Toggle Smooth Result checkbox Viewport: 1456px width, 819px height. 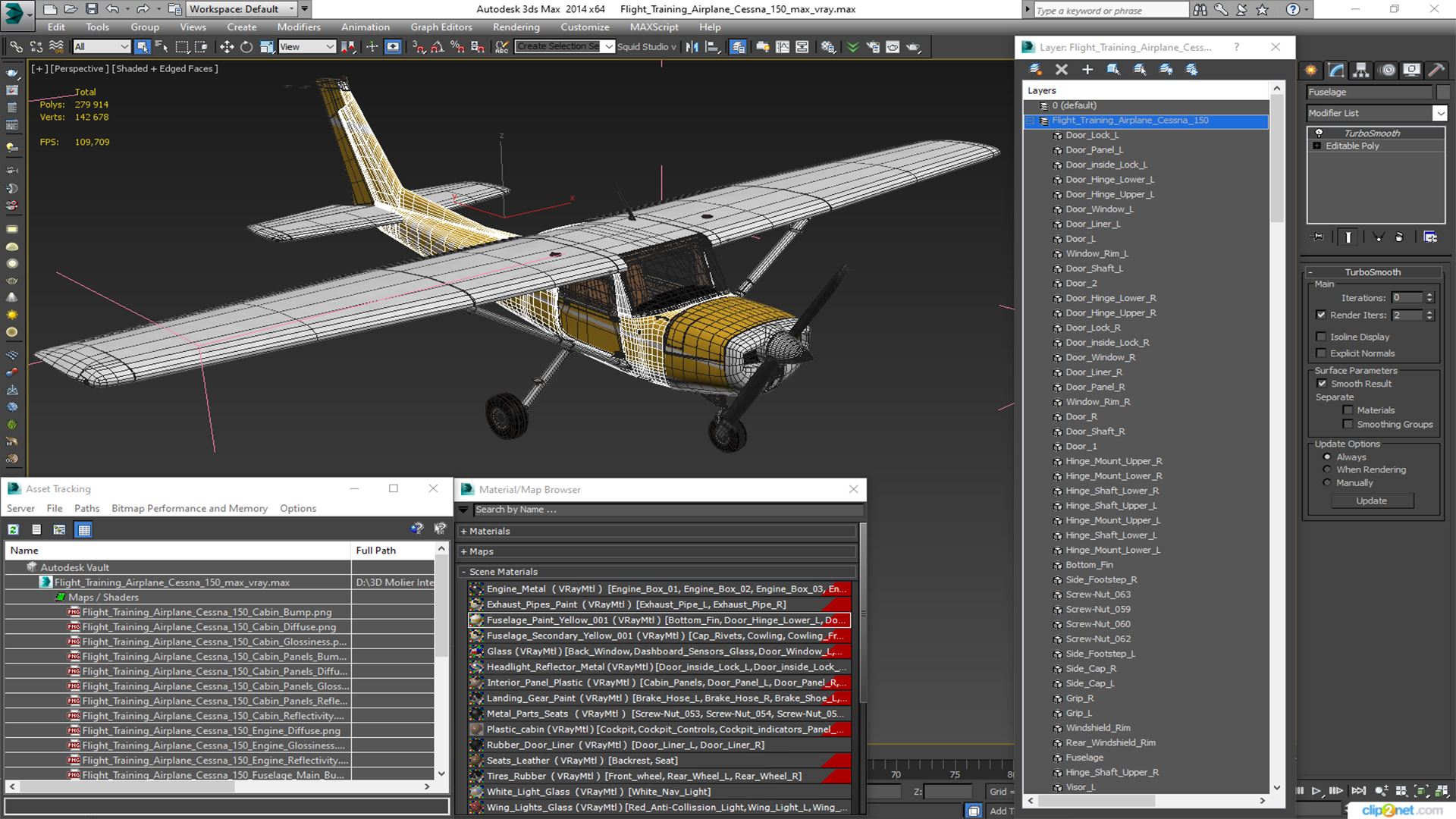coord(1322,384)
